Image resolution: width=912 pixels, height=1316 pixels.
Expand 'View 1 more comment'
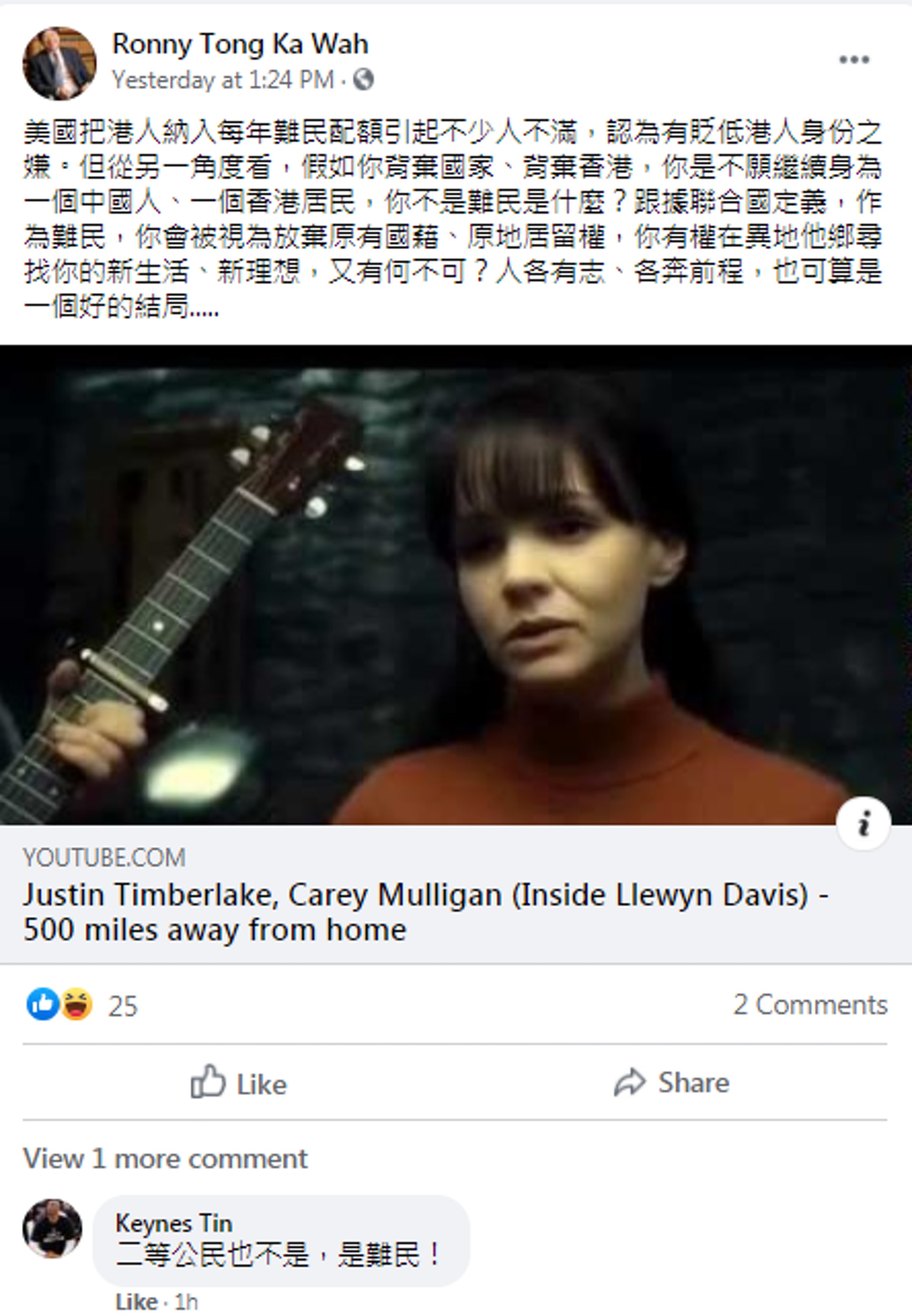pyautogui.click(x=165, y=1159)
